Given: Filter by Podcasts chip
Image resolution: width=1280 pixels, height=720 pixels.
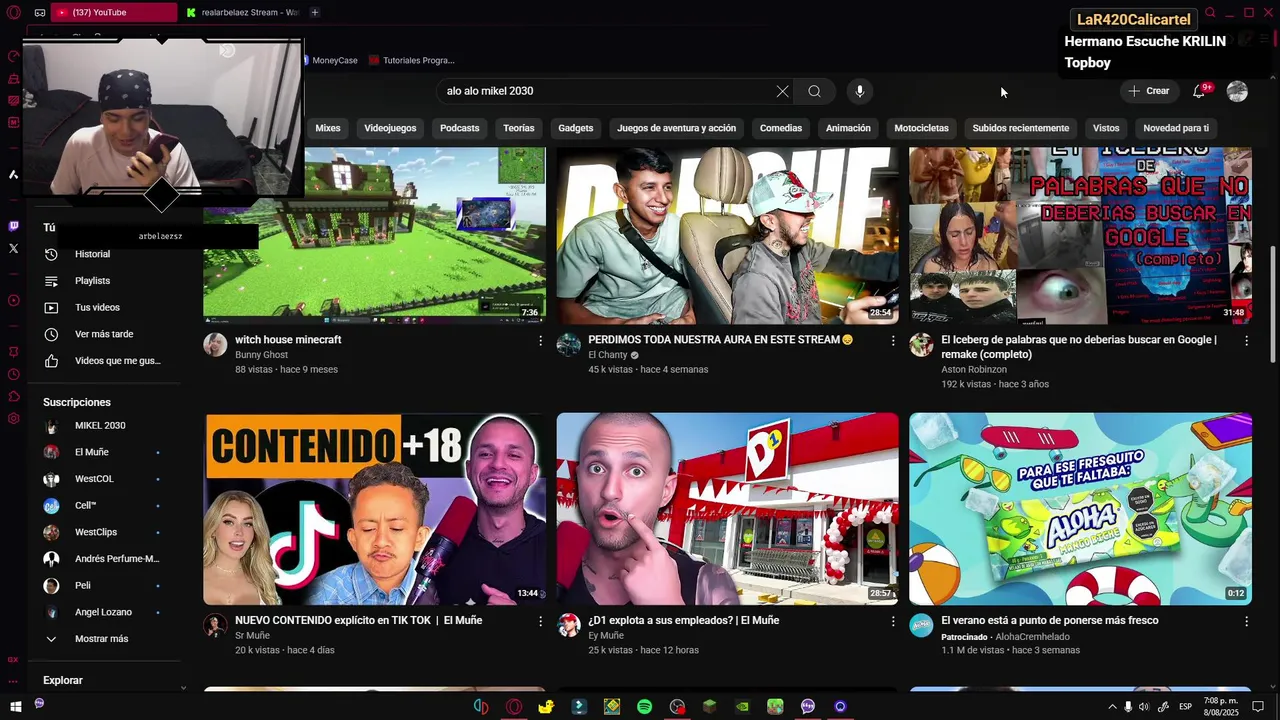Looking at the screenshot, I should (x=460, y=128).
